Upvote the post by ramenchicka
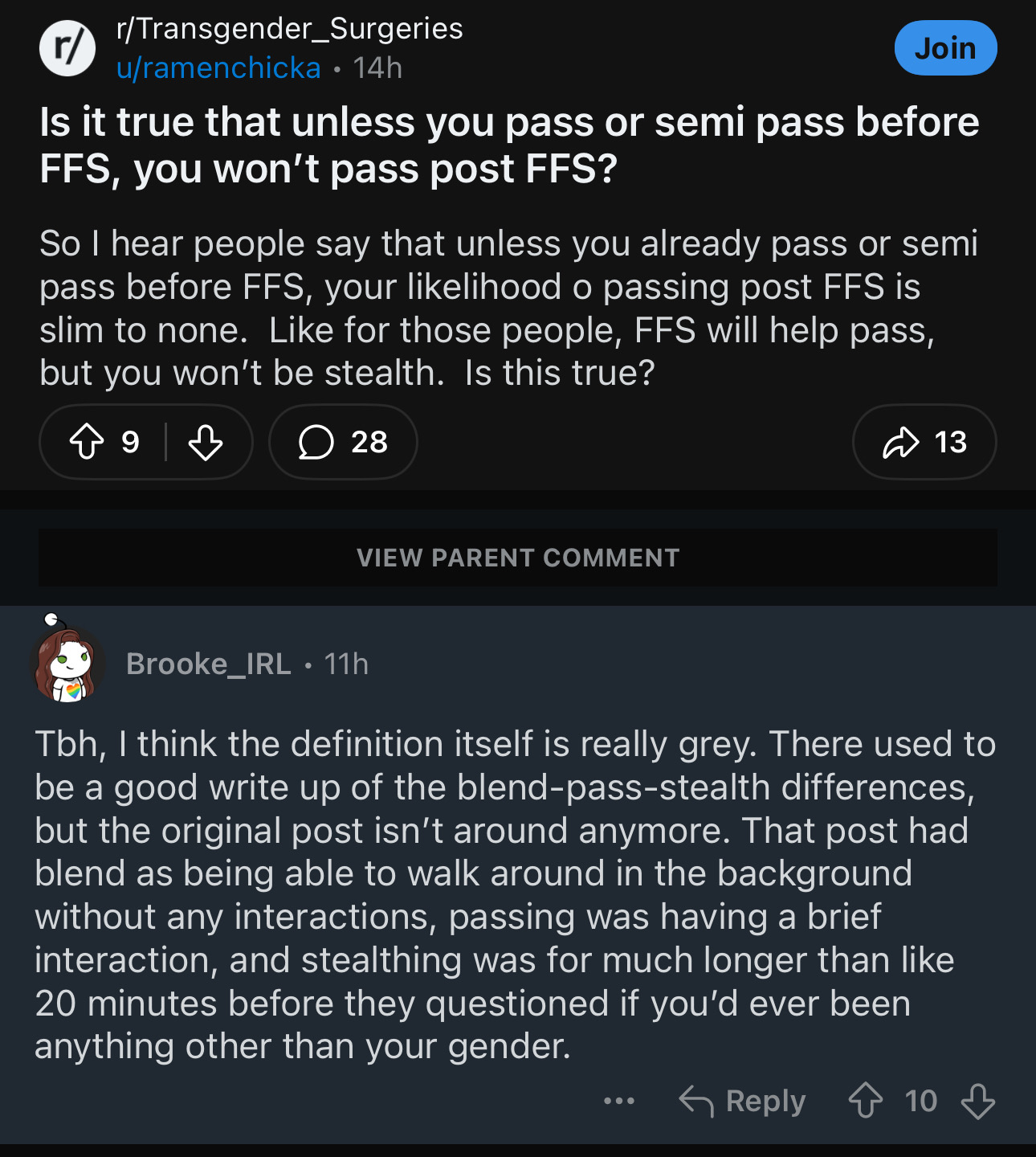The image size is (1036, 1157). 87,442
